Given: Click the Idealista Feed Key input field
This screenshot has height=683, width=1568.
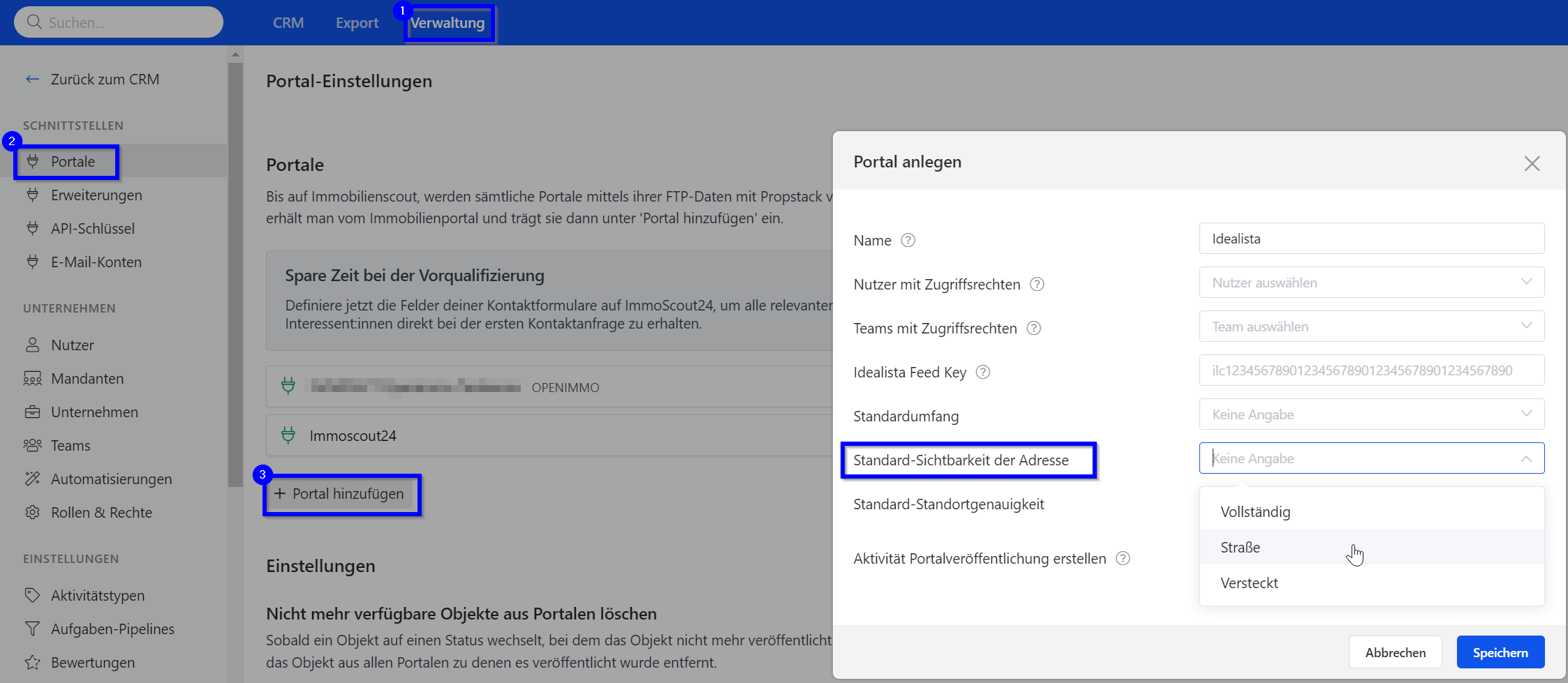Looking at the screenshot, I should click(x=1371, y=370).
